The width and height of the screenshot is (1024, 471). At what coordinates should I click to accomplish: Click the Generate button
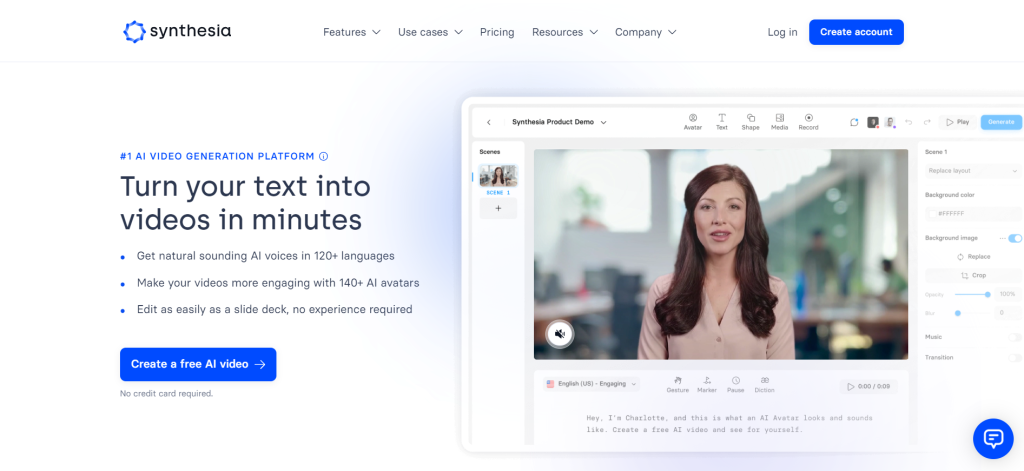pos(1001,122)
